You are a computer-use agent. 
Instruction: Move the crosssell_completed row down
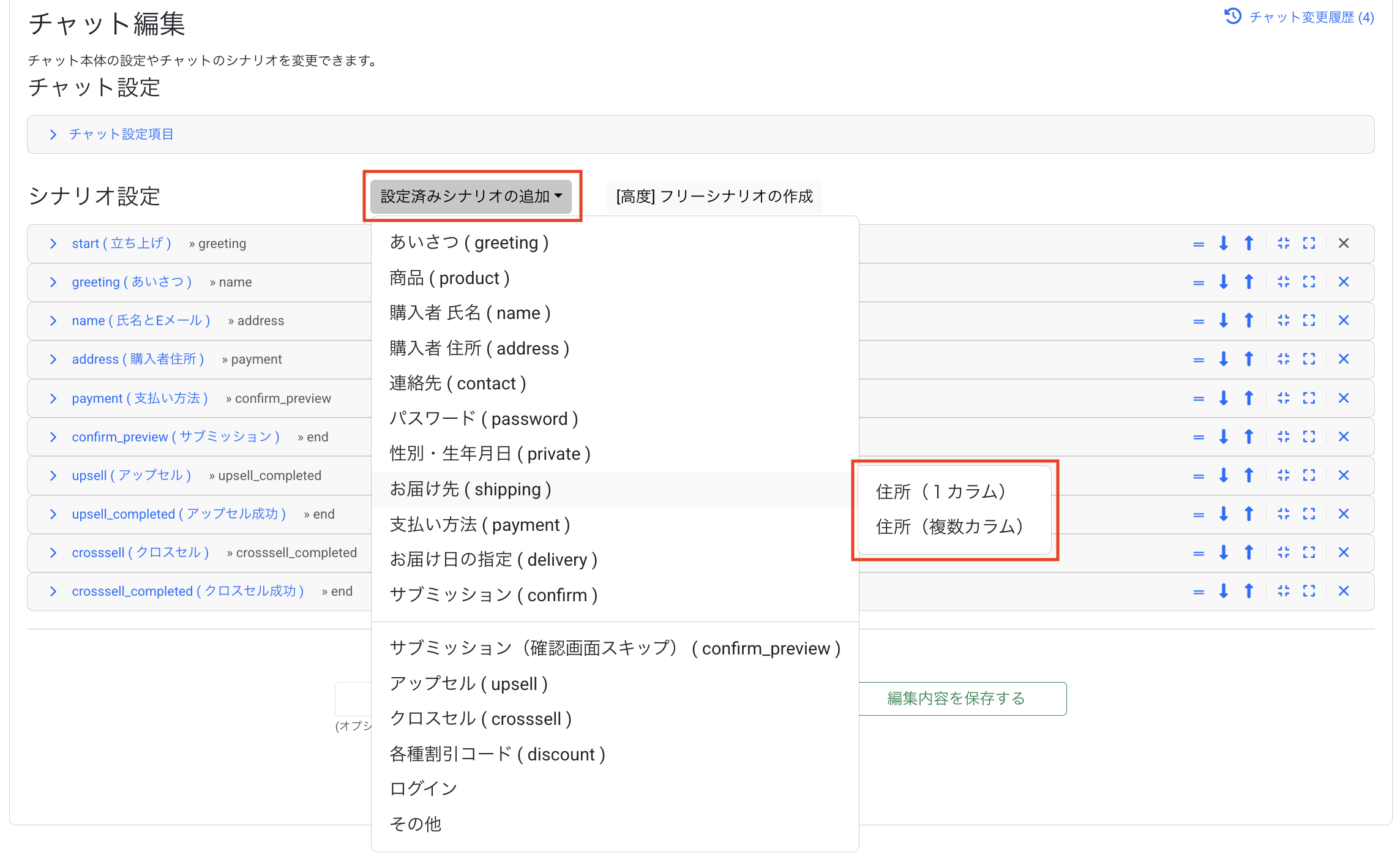(1224, 591)
